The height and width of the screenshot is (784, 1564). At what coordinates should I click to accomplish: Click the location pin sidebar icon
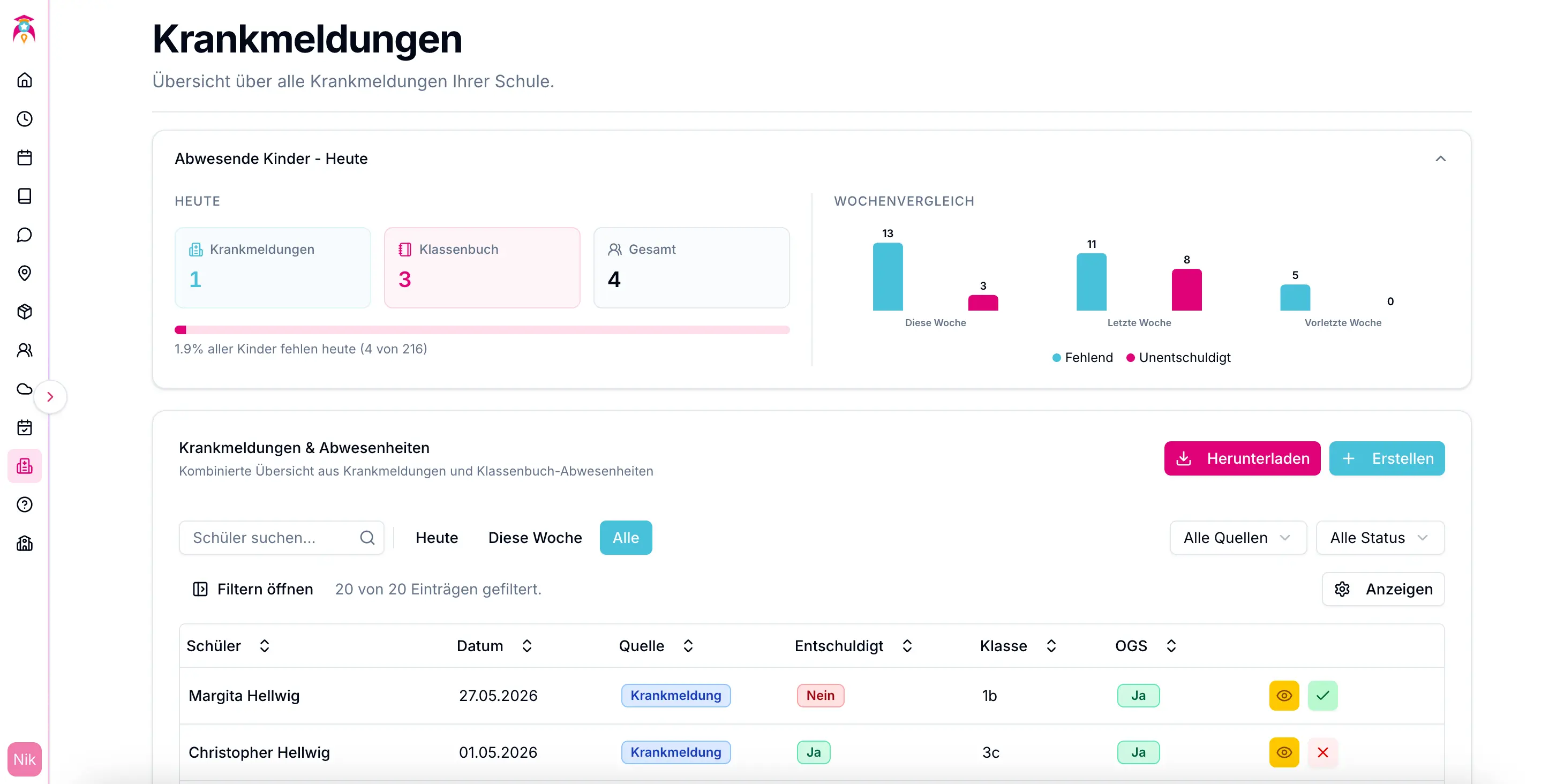24,273
